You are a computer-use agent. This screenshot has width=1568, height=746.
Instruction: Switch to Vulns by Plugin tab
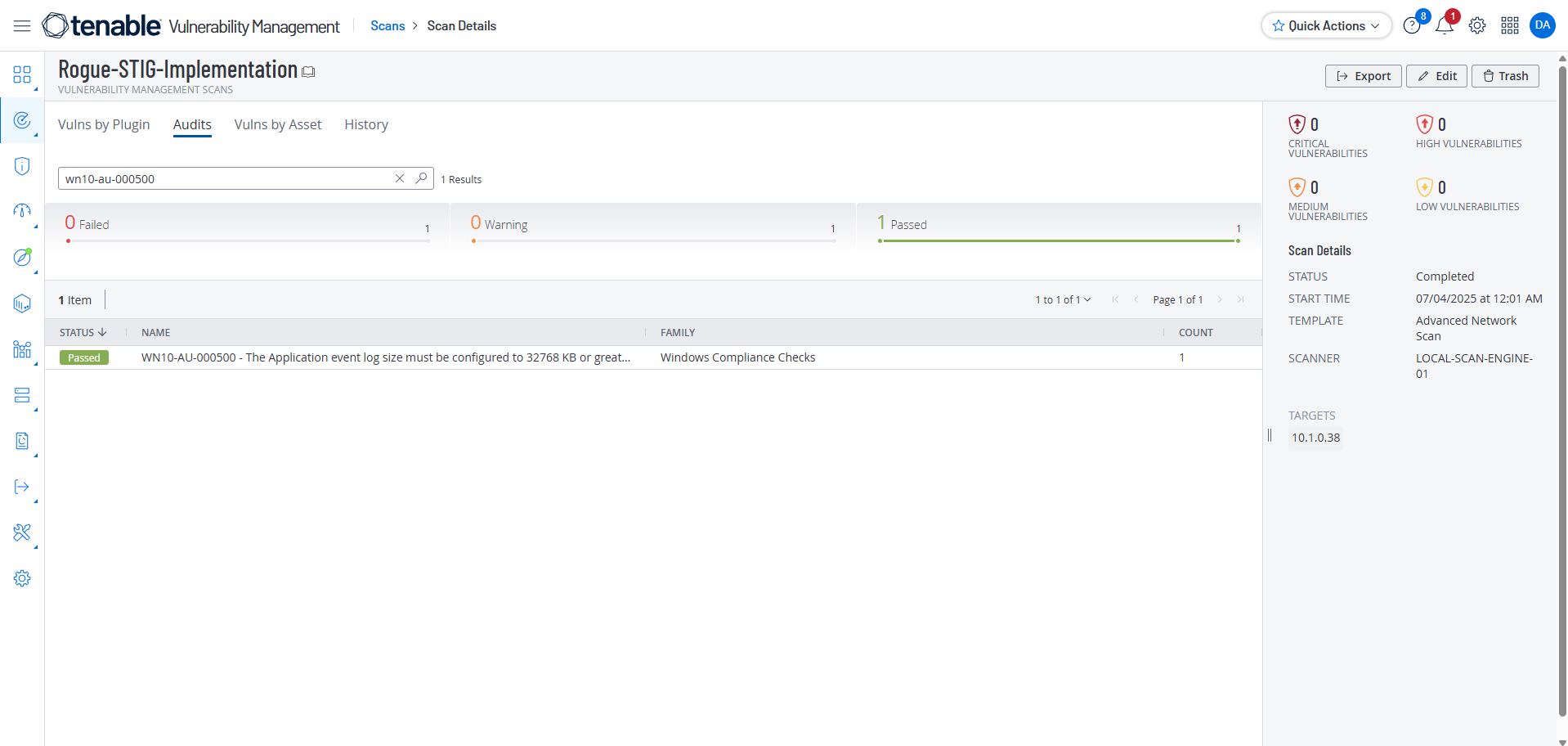104,124
